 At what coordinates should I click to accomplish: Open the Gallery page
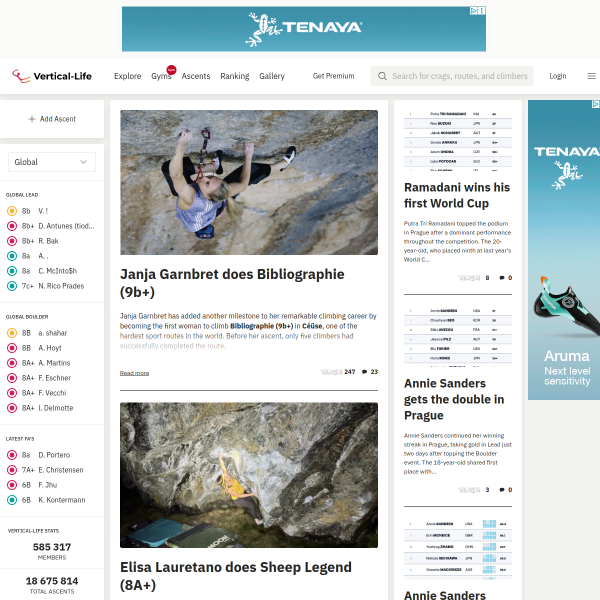click(272, 76)
